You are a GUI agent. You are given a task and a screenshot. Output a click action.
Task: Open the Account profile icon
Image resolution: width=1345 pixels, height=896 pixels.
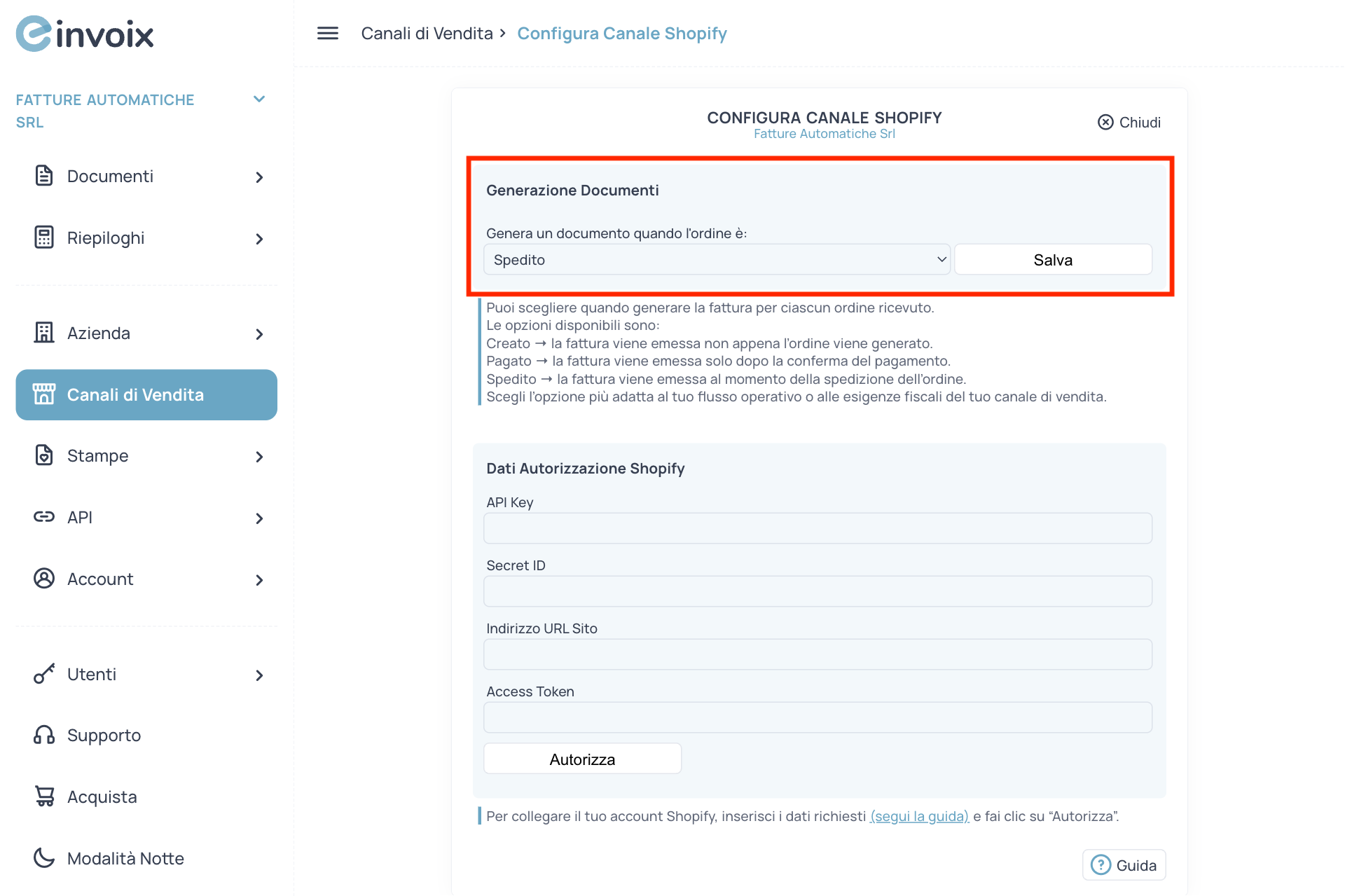(44, 579)
